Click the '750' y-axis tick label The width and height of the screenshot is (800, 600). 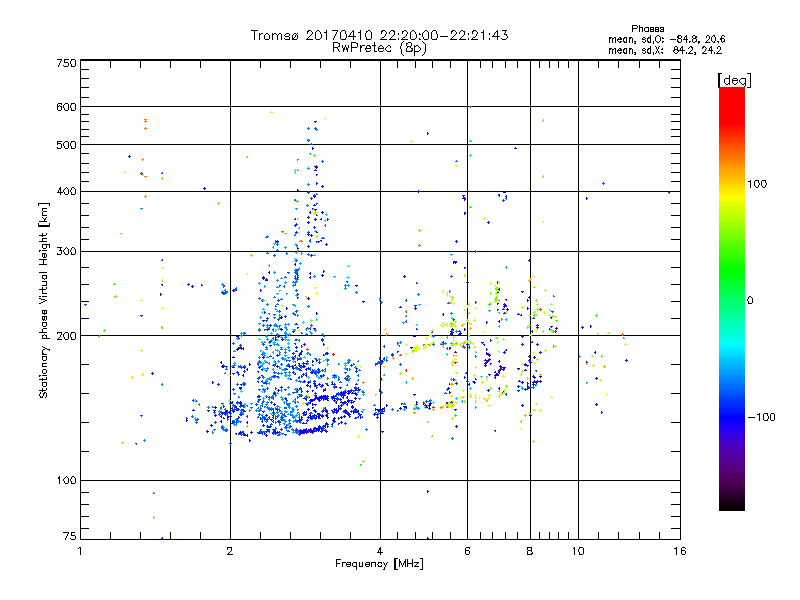tap(67, 63)
